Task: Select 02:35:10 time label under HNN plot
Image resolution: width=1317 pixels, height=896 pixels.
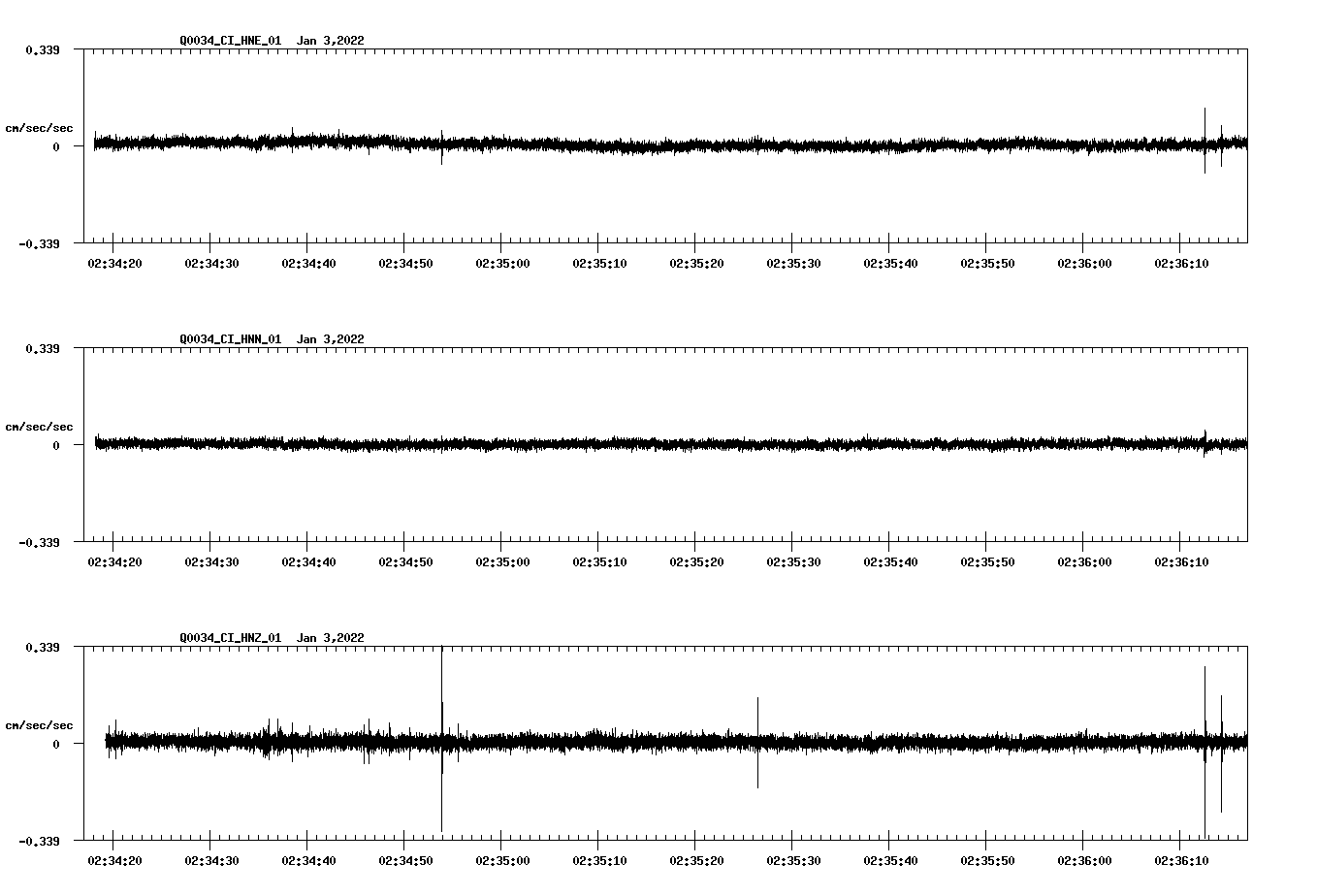Action: (x=599, y=561)
